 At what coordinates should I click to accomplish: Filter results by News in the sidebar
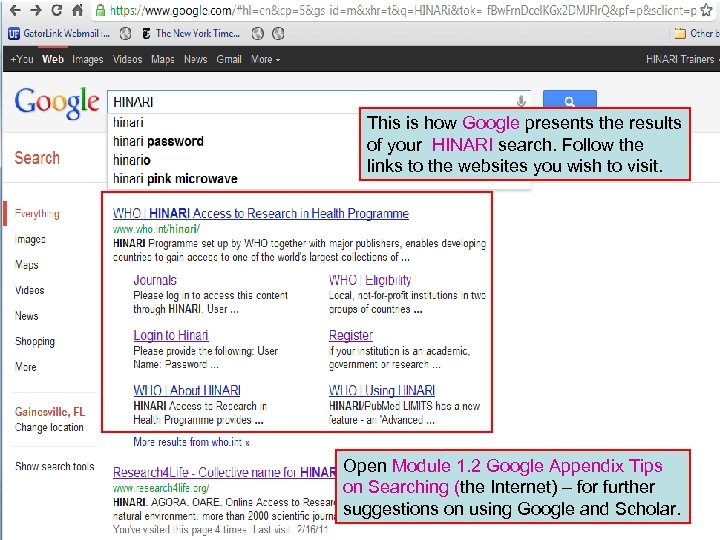[27, 316]
